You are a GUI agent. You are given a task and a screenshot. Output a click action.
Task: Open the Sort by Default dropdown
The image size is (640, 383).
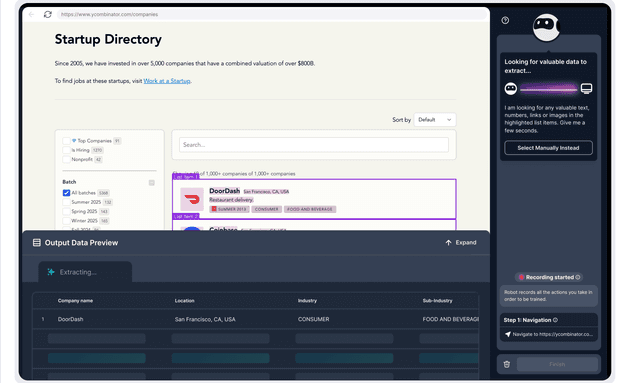point(435,120)
